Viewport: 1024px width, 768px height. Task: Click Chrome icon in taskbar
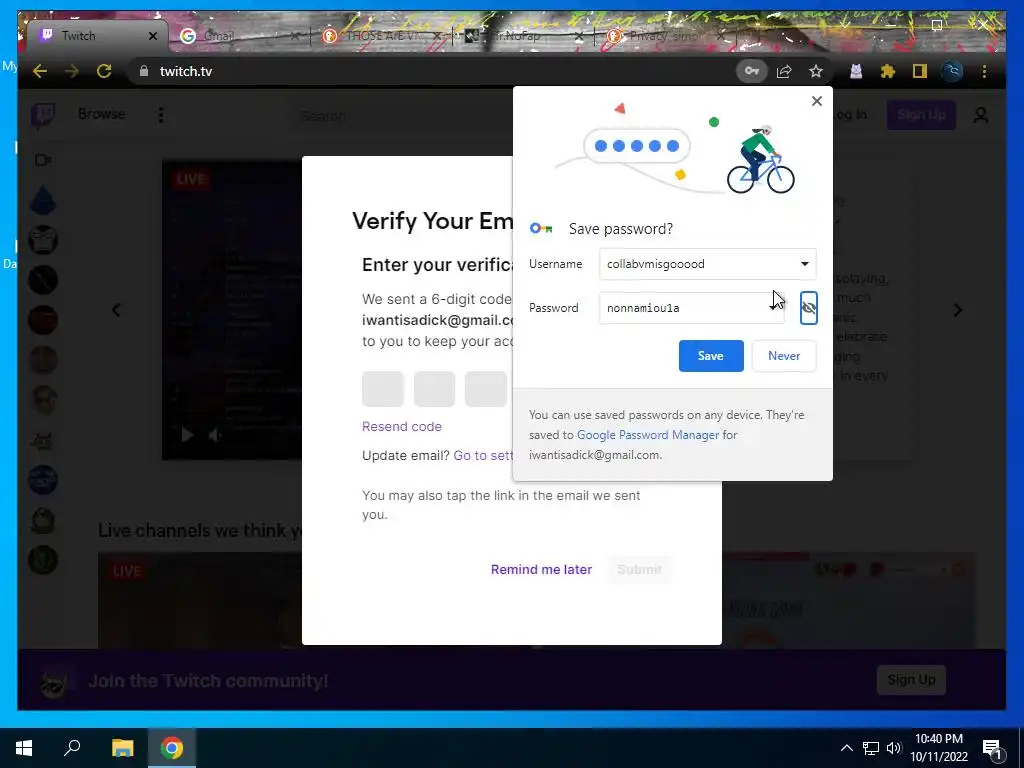tap(172, 748)
